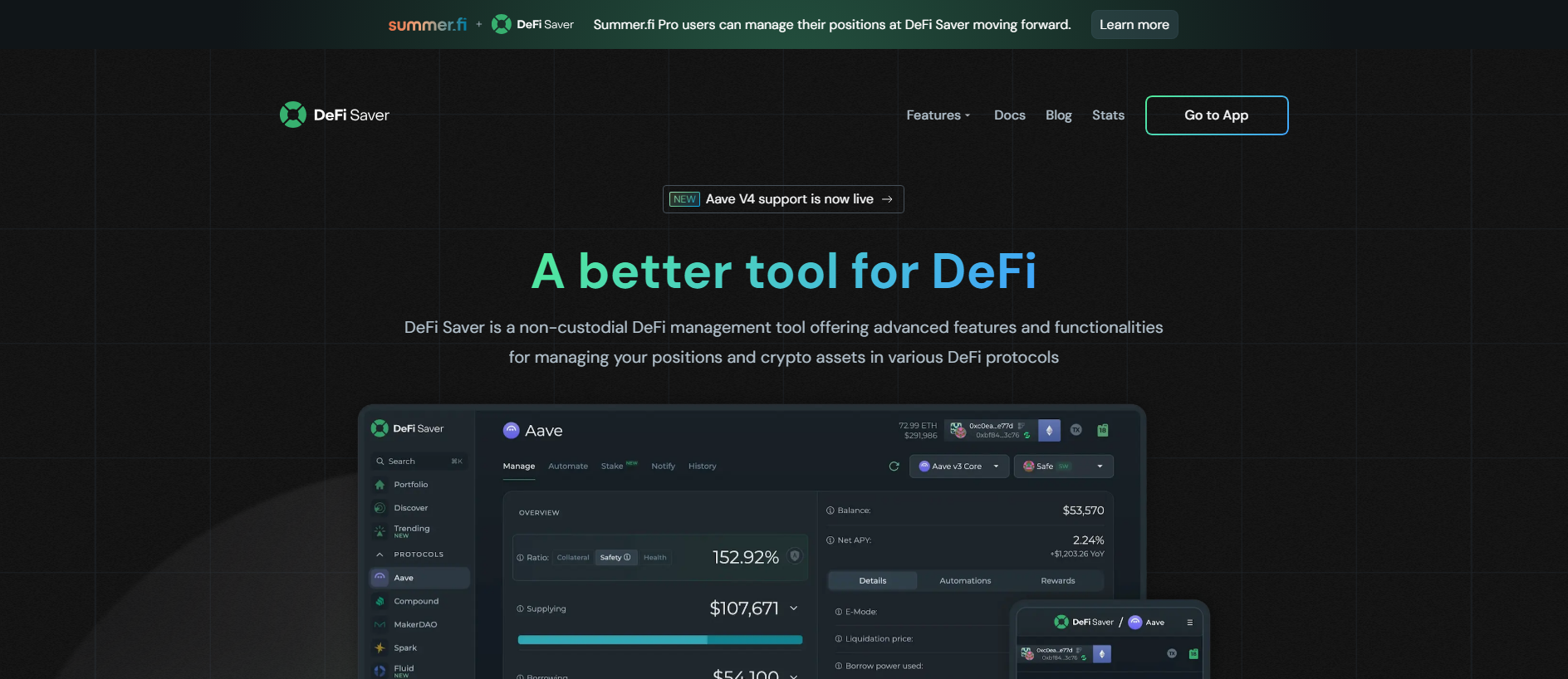Image resolution: width=1568 pixels, height=679 pixels.
Task: Select the Automations tab
Action: click(x=965, y=581)
